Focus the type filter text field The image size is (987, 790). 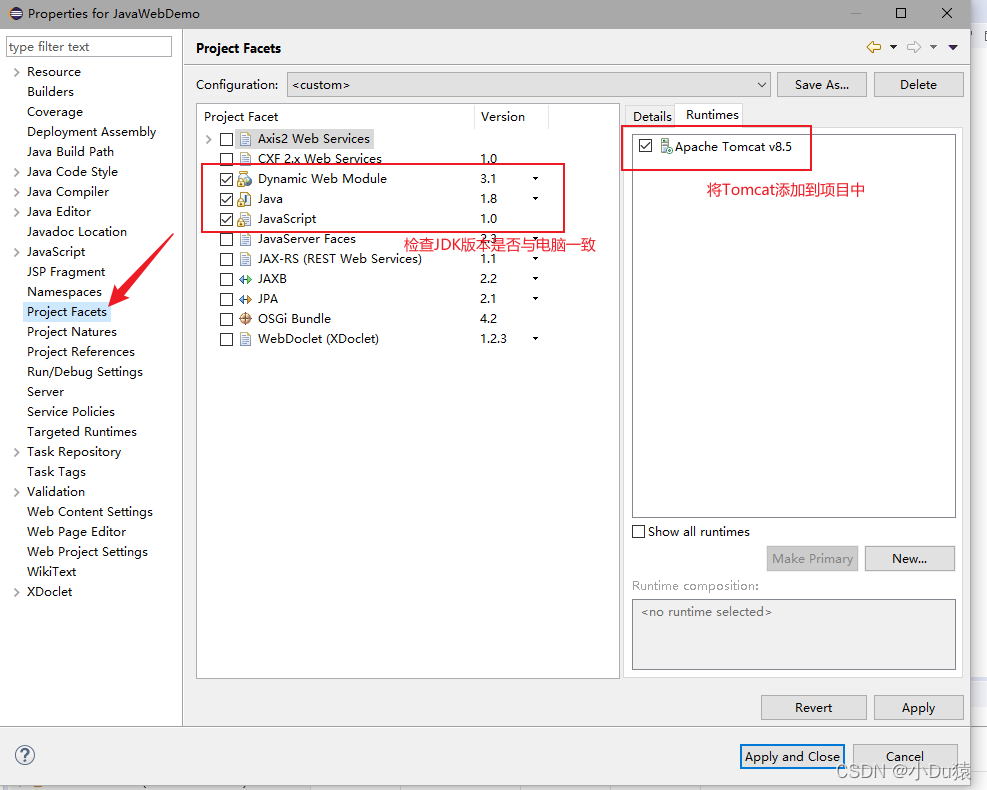click(89, 47)
